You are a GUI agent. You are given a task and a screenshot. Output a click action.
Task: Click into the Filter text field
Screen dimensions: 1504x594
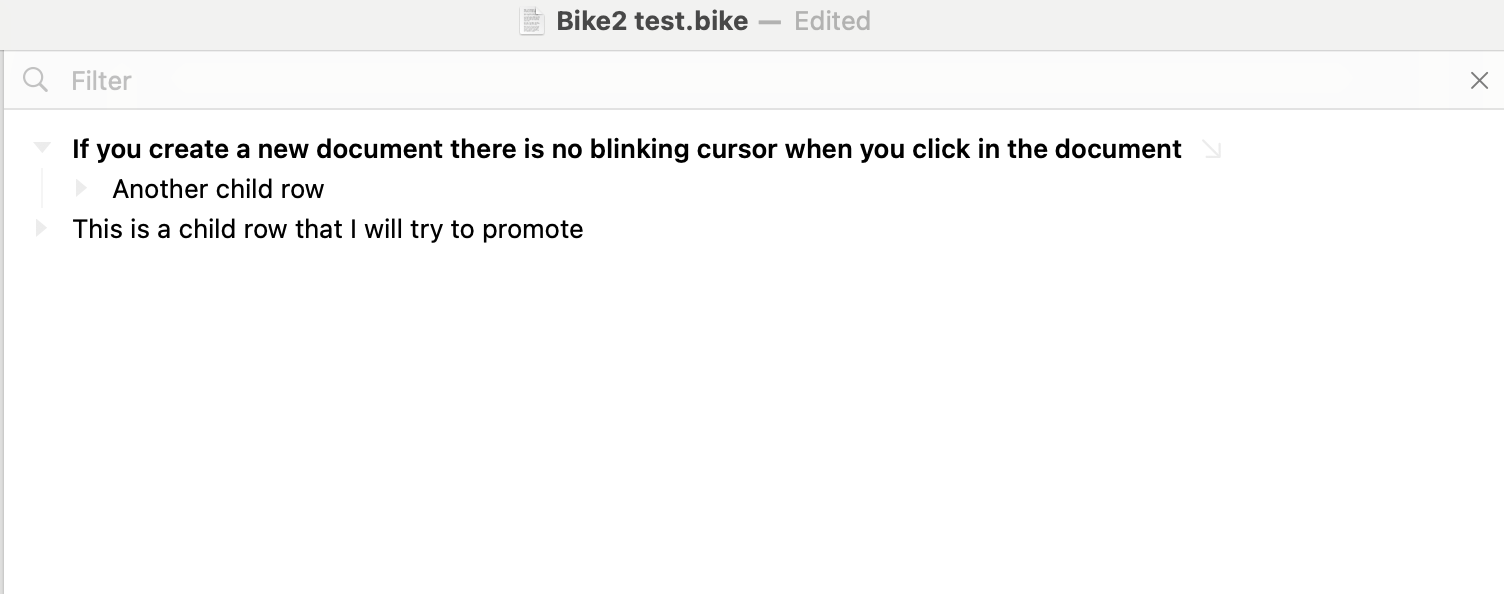point(700,81)
